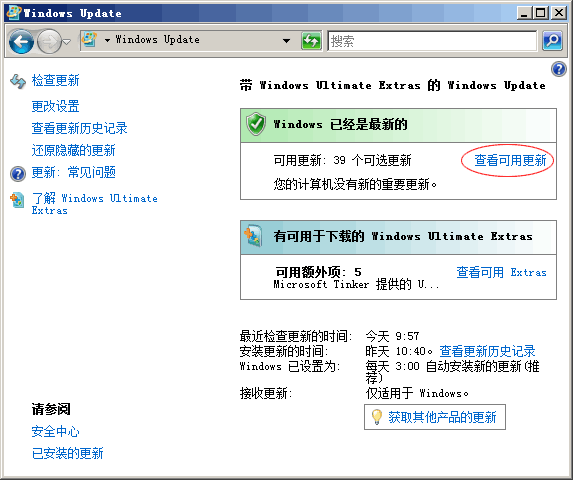Click the Windows 已经是最新的 heading
This screenshot has width=573, height=480.
[x=340, y=125]
